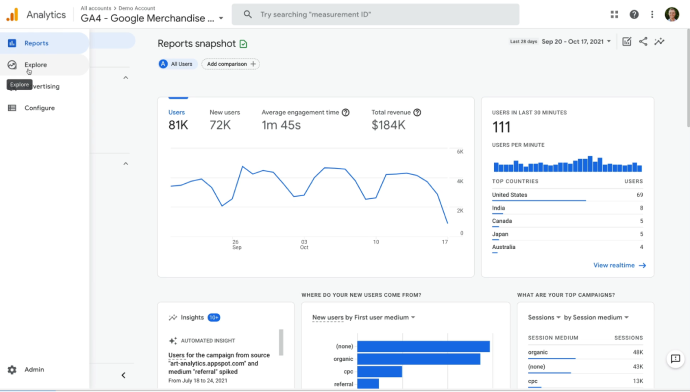Click the plus icon in Add comparison
Image resolution: width=690 pixels, height=392 pixels.
coord(253,64)
